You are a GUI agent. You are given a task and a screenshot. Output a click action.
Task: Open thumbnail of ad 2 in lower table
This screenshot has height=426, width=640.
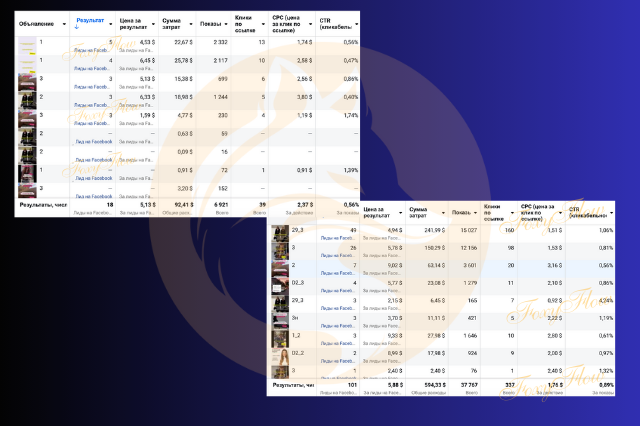click(x=280, y=269)
